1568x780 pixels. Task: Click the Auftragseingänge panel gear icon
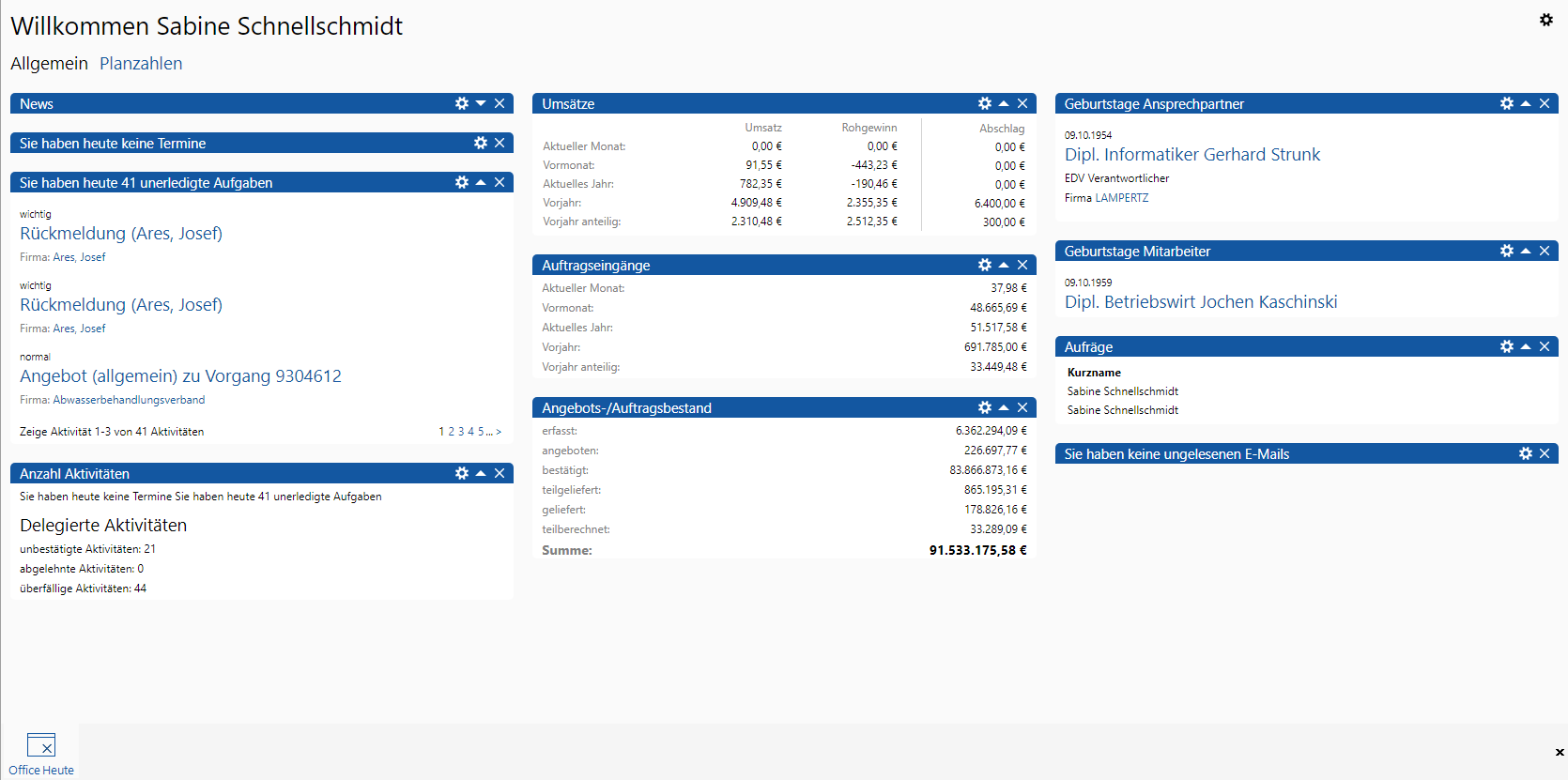pos(984,265)
